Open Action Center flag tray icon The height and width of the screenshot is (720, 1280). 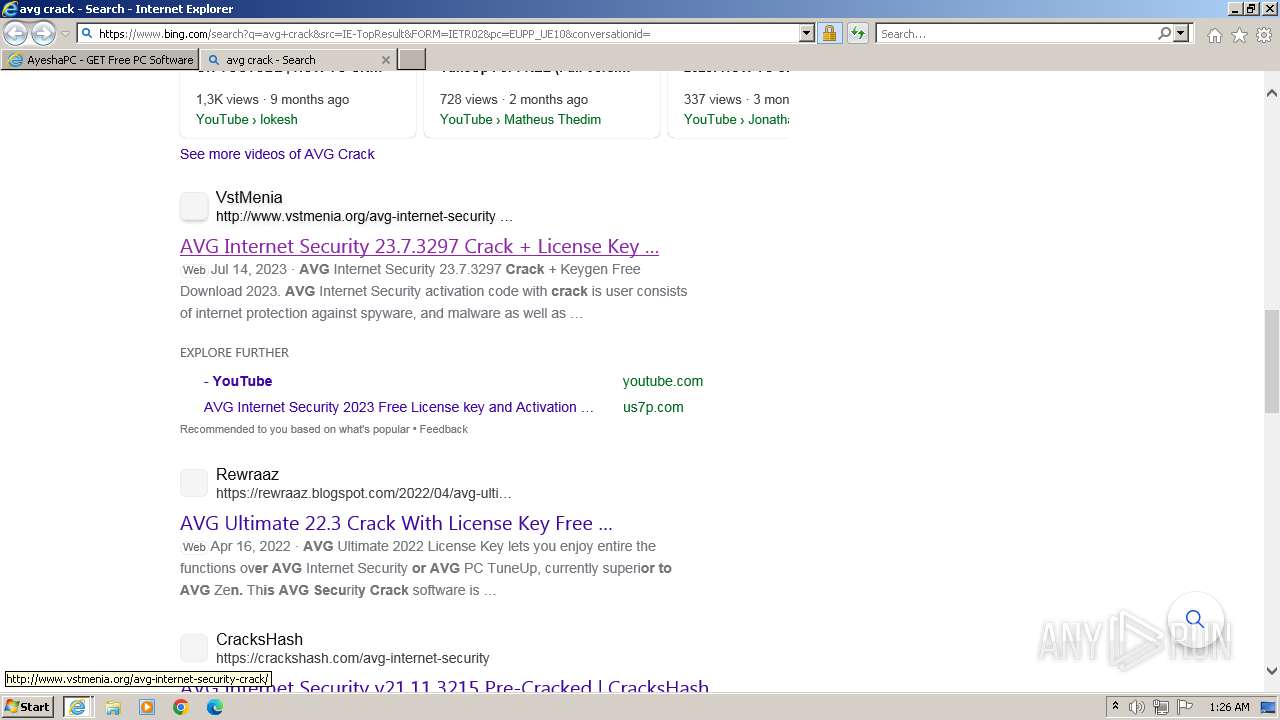1185,707
